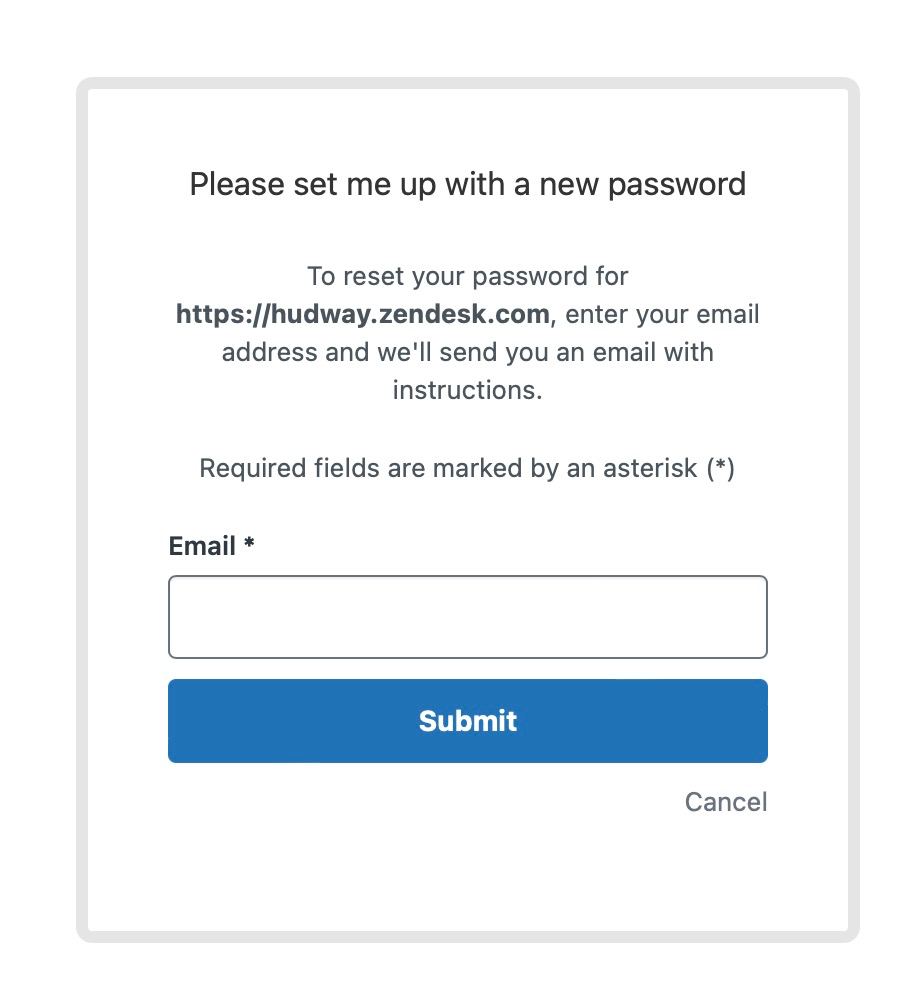Click the Email field label
Image resolution: width=906 pixels, height=999 pixels.
[x=202, y=546]
